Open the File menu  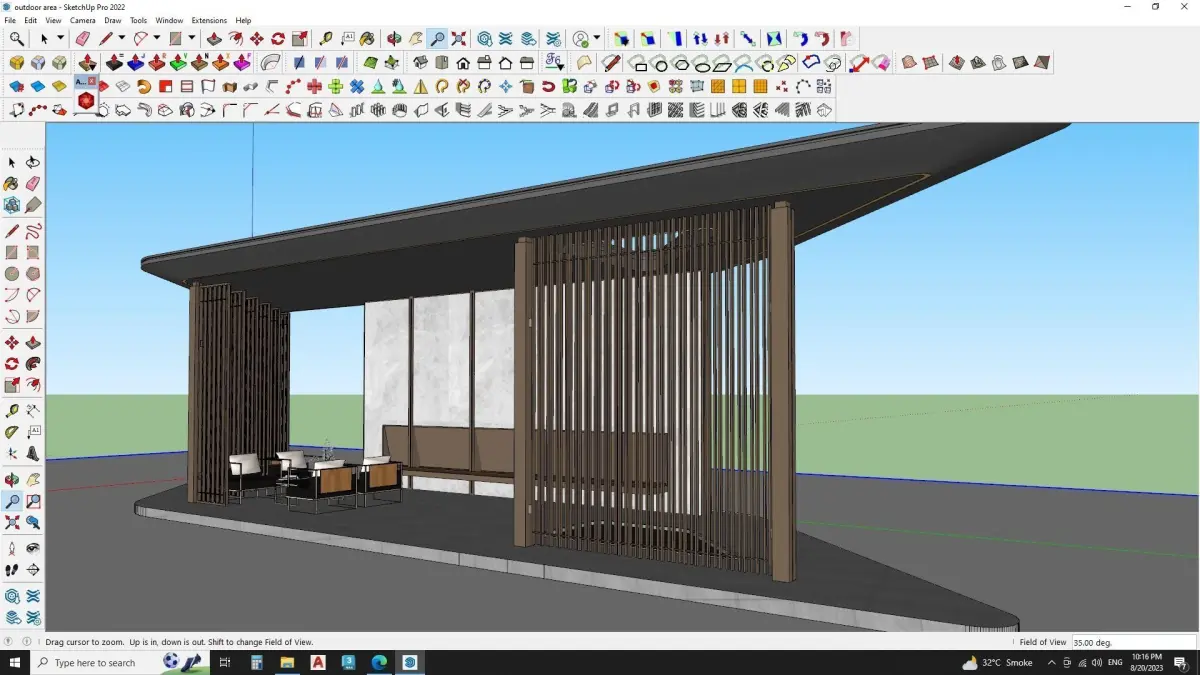(x=10, y=20)
